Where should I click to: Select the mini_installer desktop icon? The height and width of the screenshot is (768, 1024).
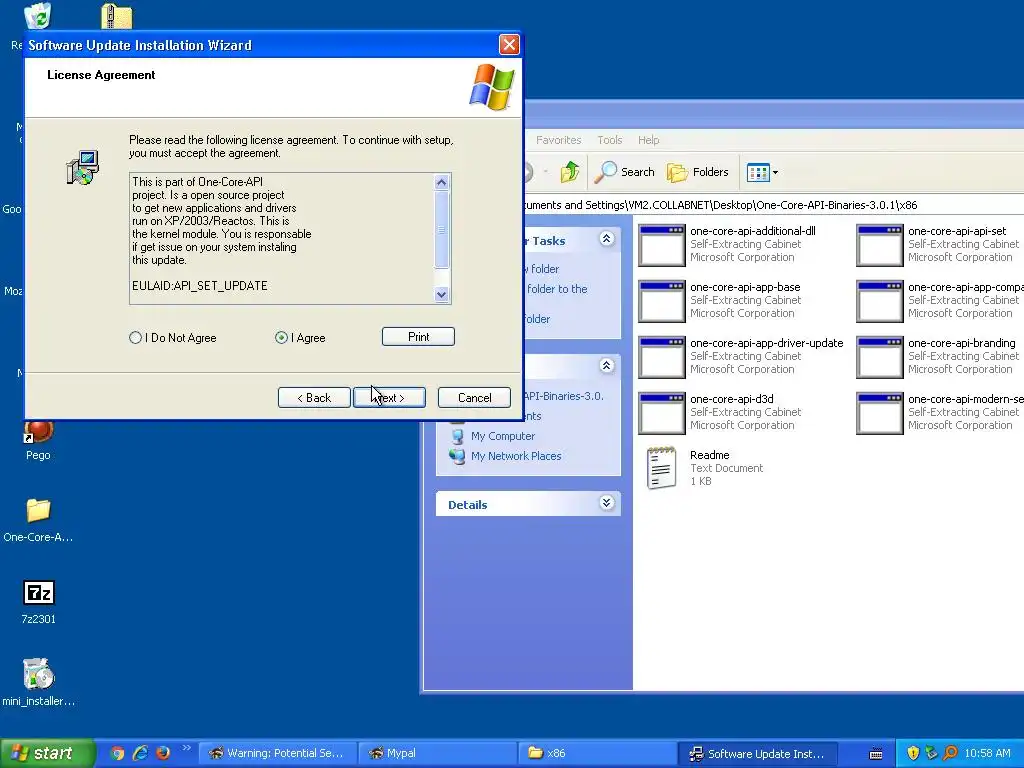pos(39,675)
